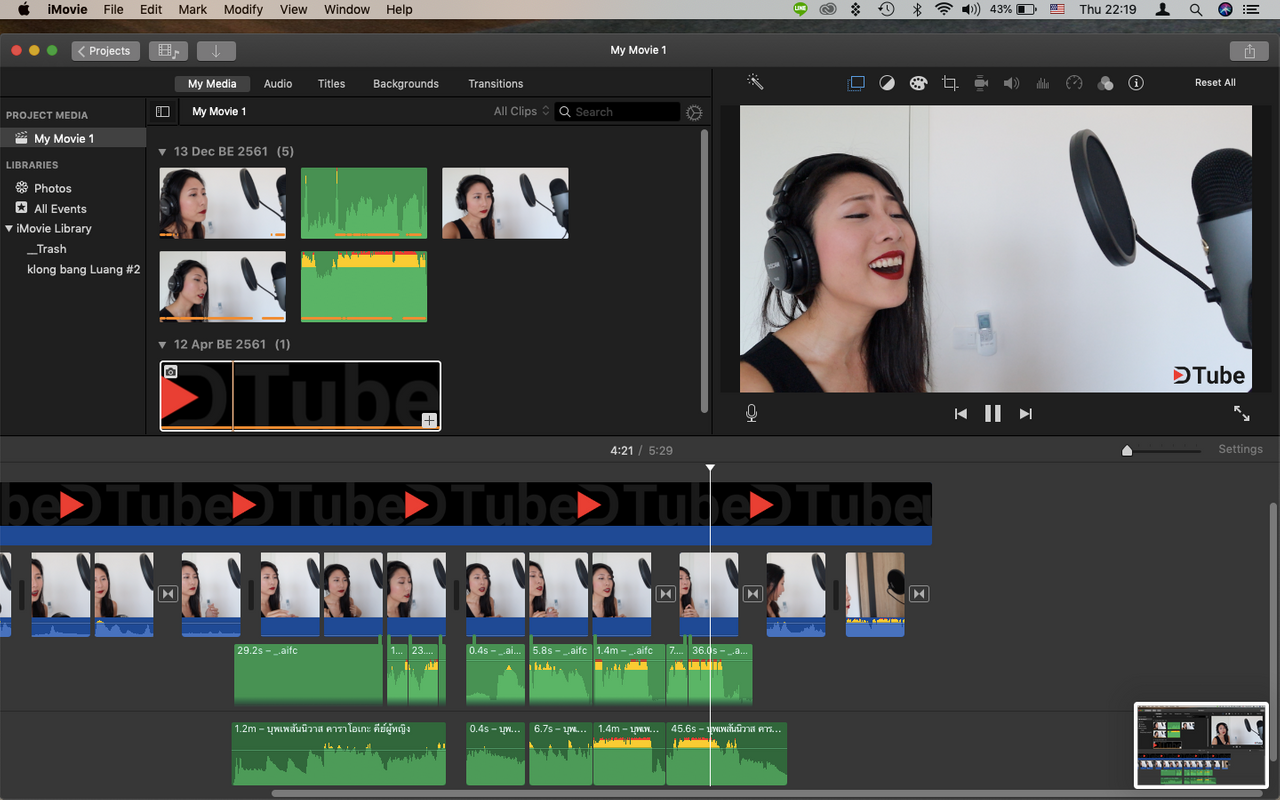Click the magic wand auto-enhance icon
This screenshot has height=800, width=1280.
(755, 83)
